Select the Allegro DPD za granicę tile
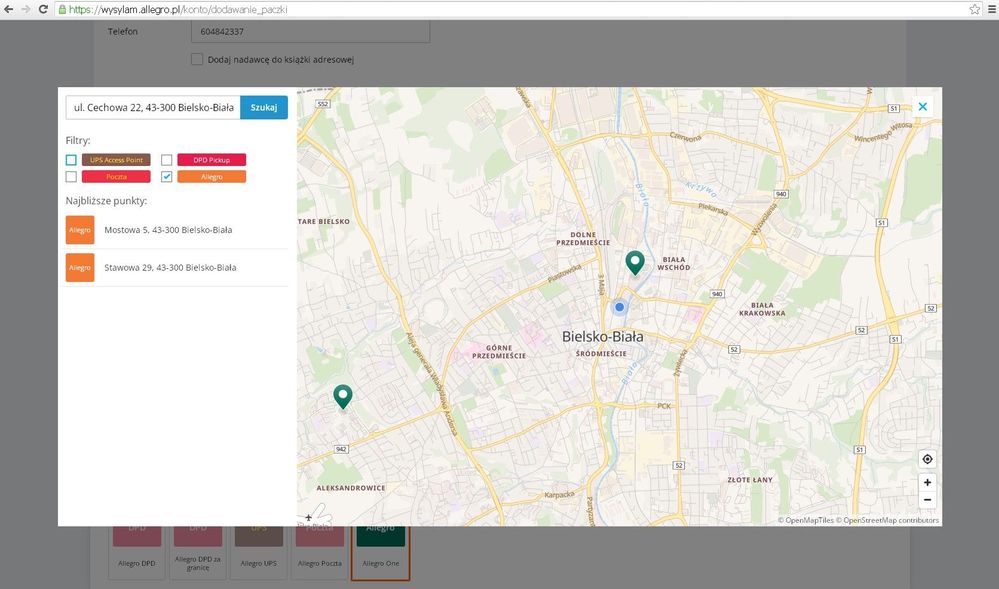 [x=198, y=551]
